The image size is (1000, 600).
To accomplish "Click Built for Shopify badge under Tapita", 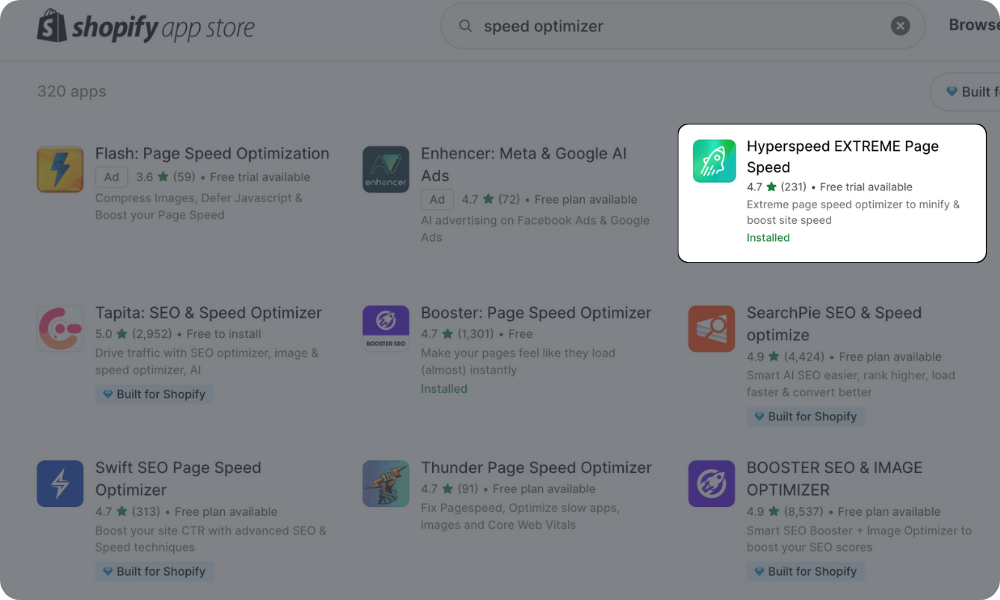I will click(154, 394).
